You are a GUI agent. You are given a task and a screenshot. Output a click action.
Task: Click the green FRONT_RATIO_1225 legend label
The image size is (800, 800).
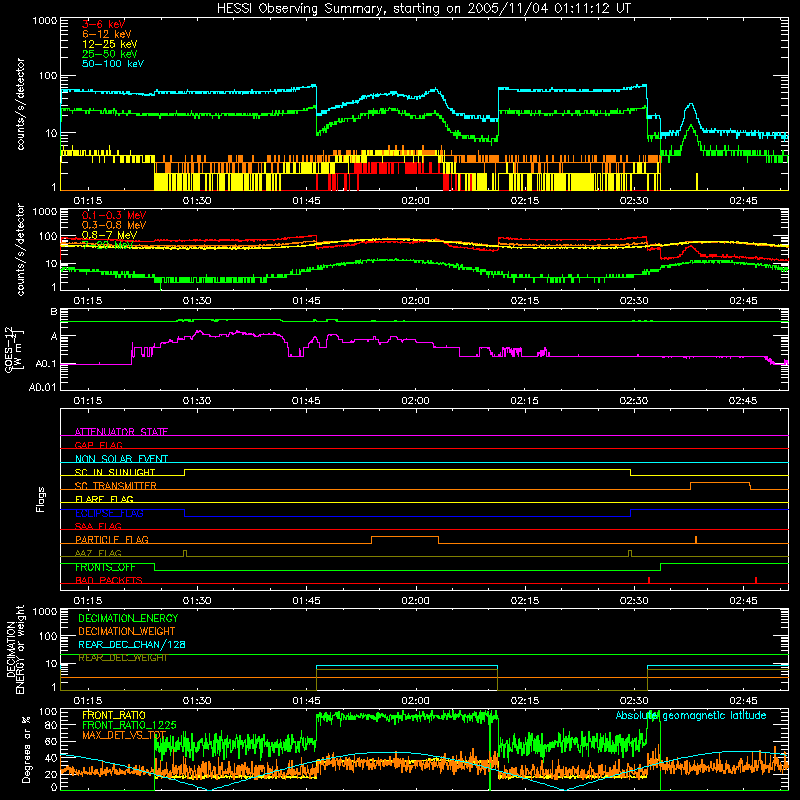point(129,725)
